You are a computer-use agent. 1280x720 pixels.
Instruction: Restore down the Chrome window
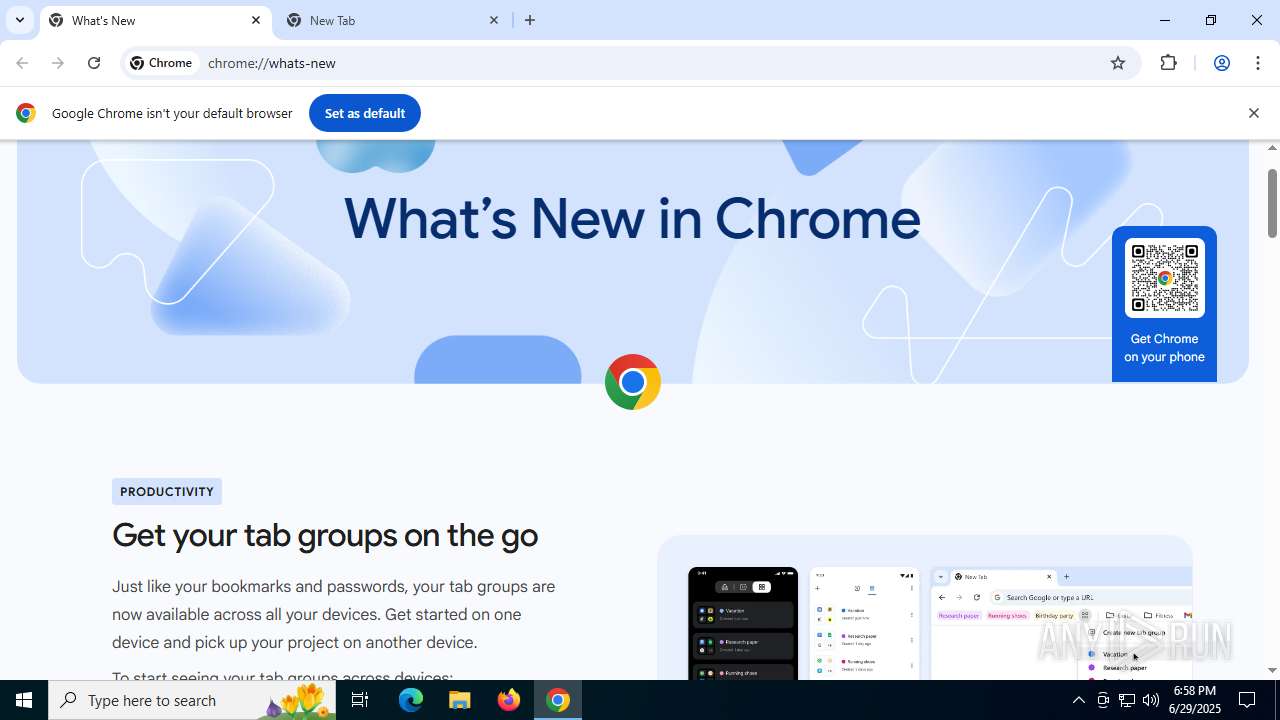[x=1211, y=20]
